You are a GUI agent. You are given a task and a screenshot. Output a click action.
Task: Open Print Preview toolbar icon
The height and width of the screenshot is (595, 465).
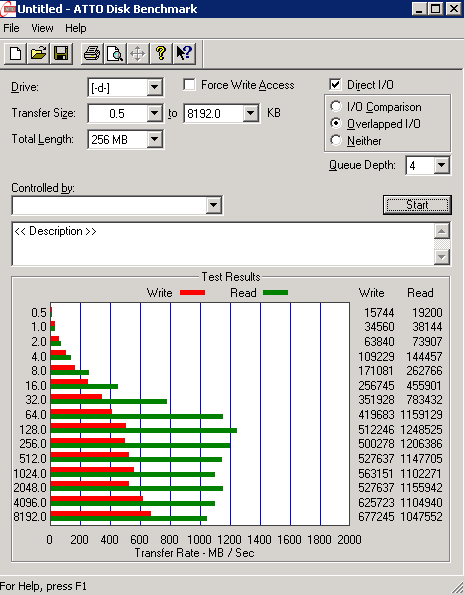pos(115,54)
